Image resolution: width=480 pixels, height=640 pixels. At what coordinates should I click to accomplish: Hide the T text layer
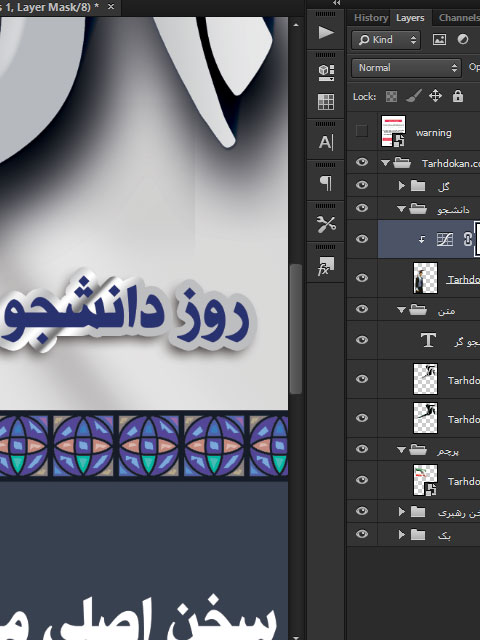tap(362, 340)
